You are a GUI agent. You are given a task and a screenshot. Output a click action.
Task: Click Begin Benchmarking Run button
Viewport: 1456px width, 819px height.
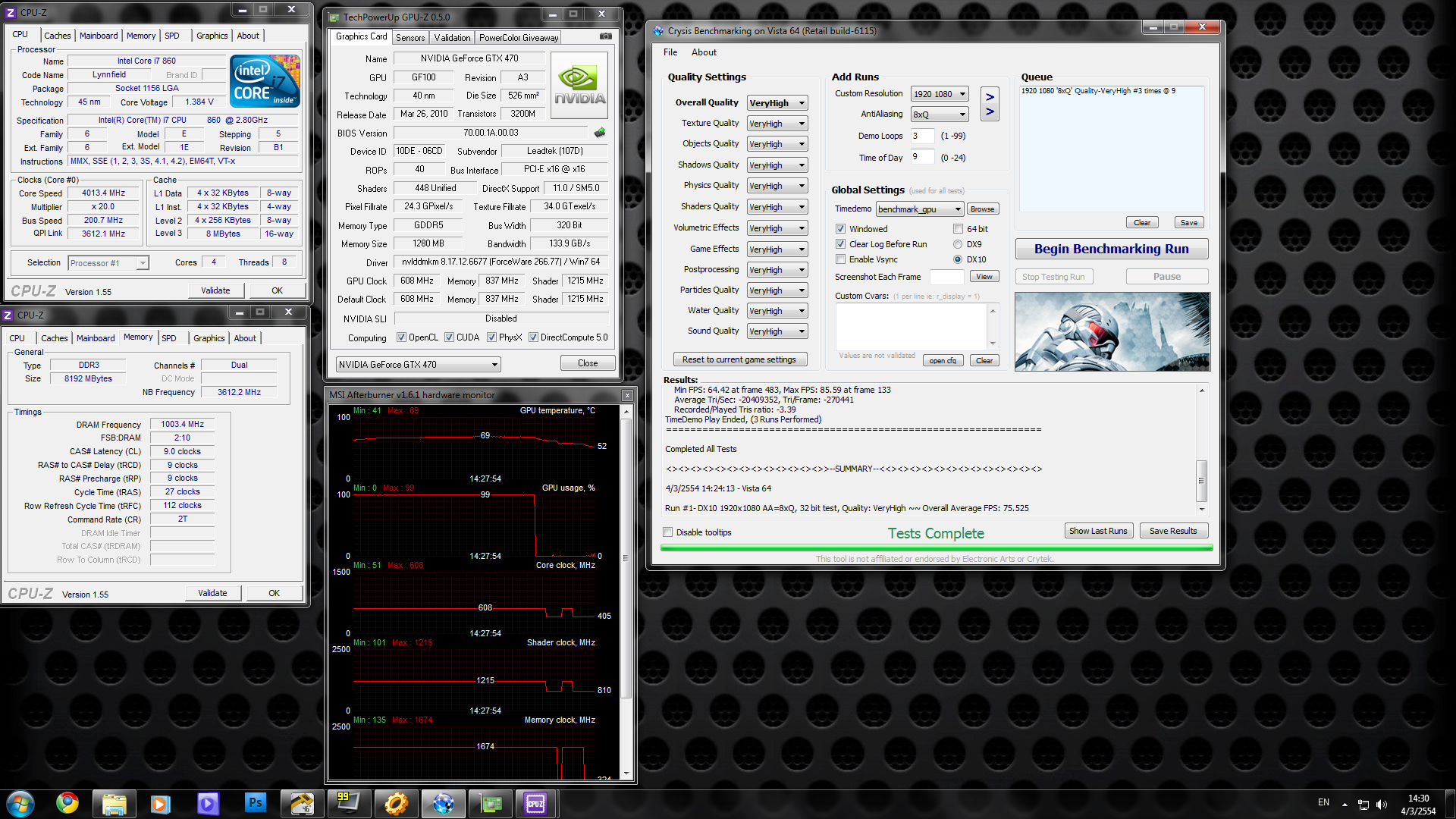click(x=1111, y=249)
